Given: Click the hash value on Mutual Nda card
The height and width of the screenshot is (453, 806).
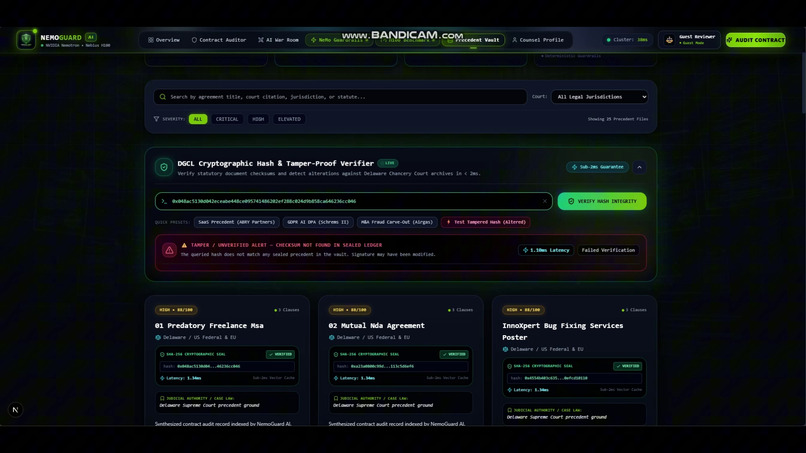Looking at the screenshot, I should (382, 366).
